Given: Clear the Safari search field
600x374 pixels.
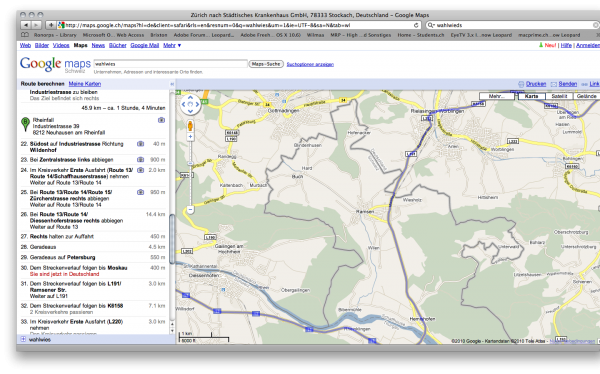Looking at the screenshot, I should point(596,25).
